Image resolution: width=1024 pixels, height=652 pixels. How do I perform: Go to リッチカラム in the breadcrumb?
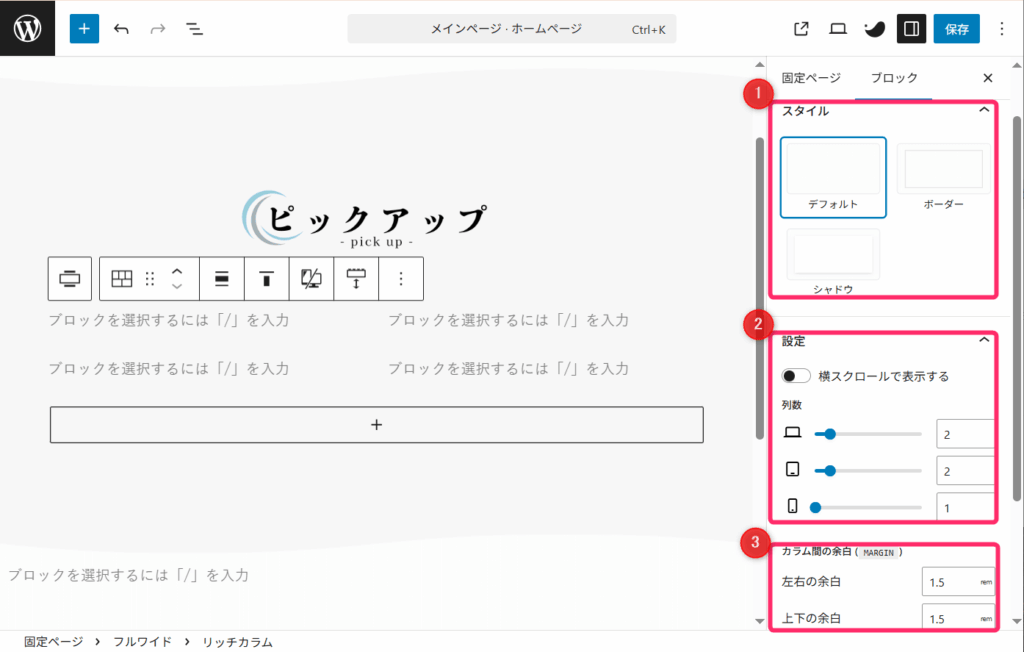tap(237, 642)
